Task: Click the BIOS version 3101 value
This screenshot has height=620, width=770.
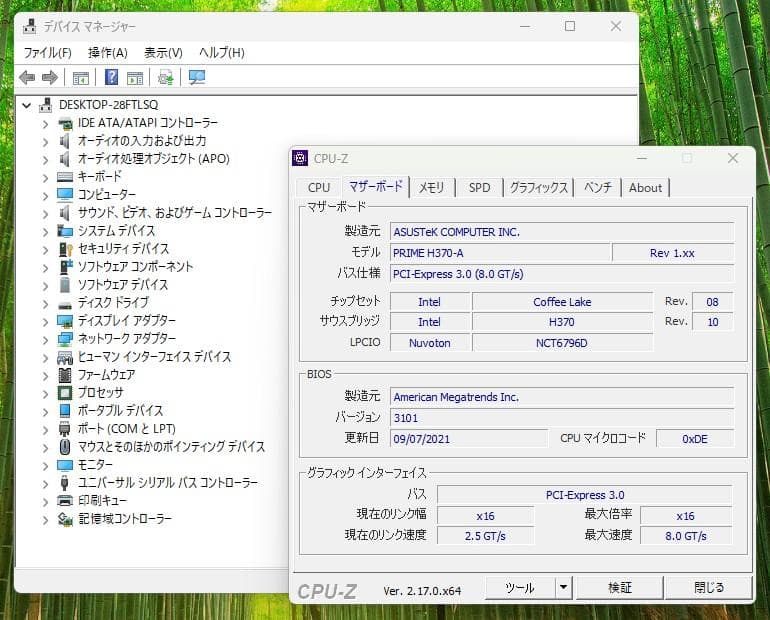Action: 562,418
